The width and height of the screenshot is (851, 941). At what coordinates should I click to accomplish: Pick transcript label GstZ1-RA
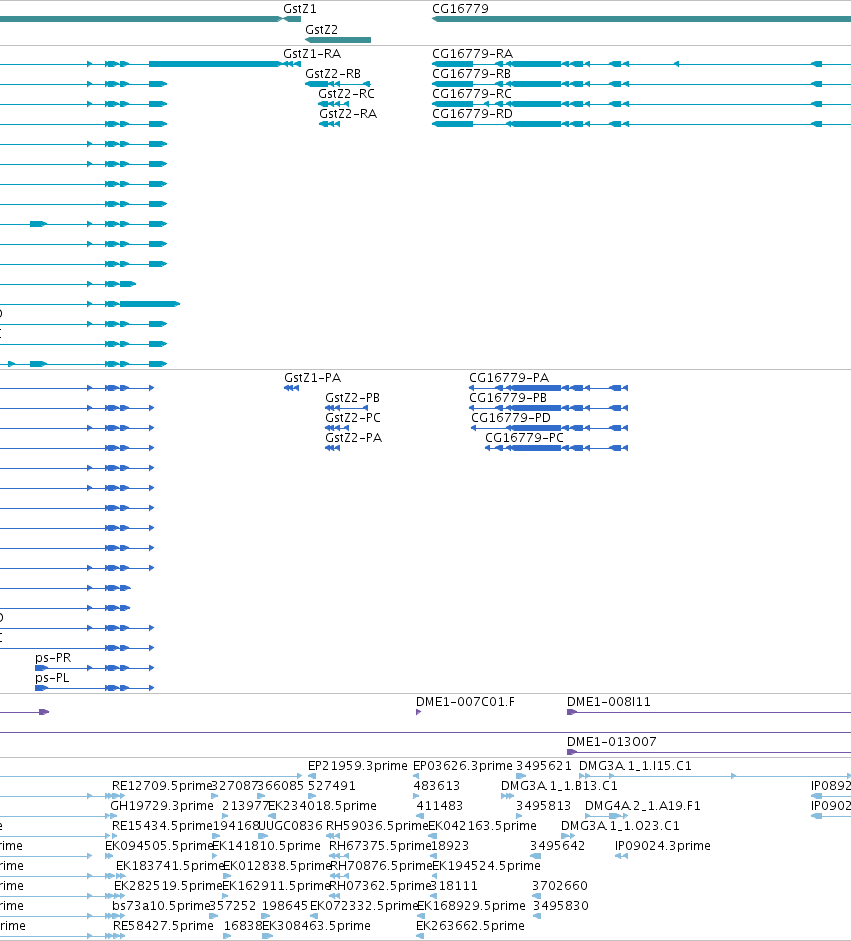point(312,54)
